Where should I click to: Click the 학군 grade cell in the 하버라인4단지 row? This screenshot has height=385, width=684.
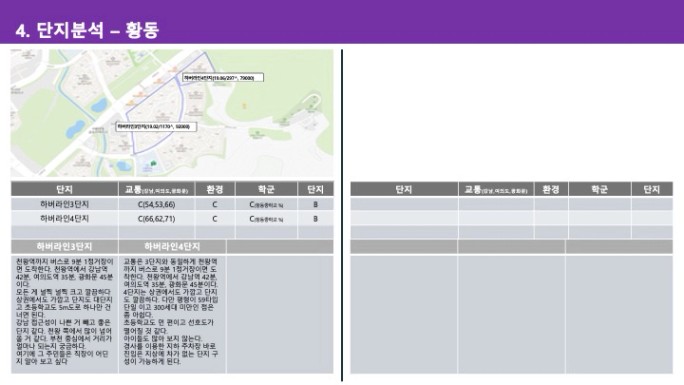coord(266,218)
